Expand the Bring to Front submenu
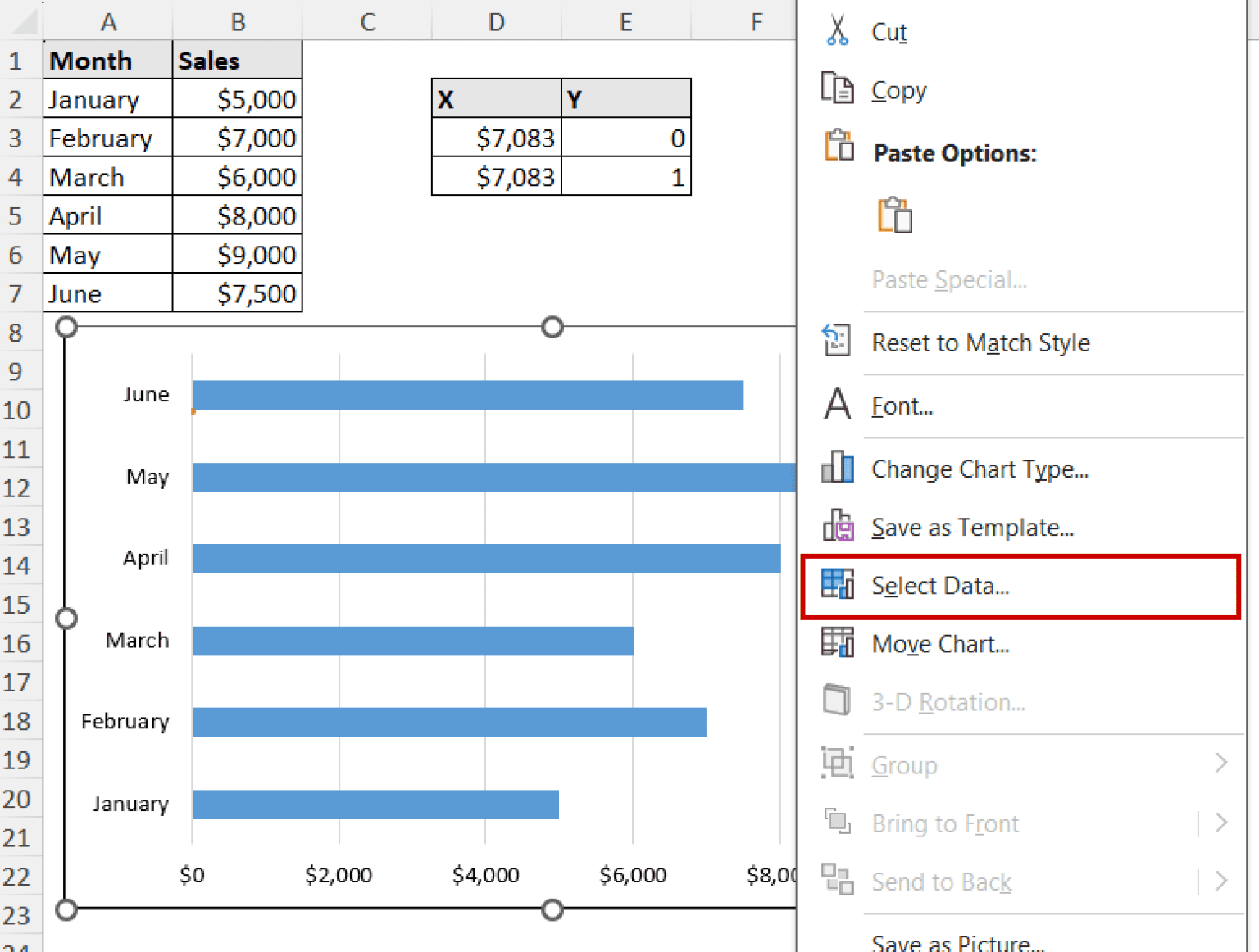The height and width of the screenshot is (952, 1259). 1222,823
